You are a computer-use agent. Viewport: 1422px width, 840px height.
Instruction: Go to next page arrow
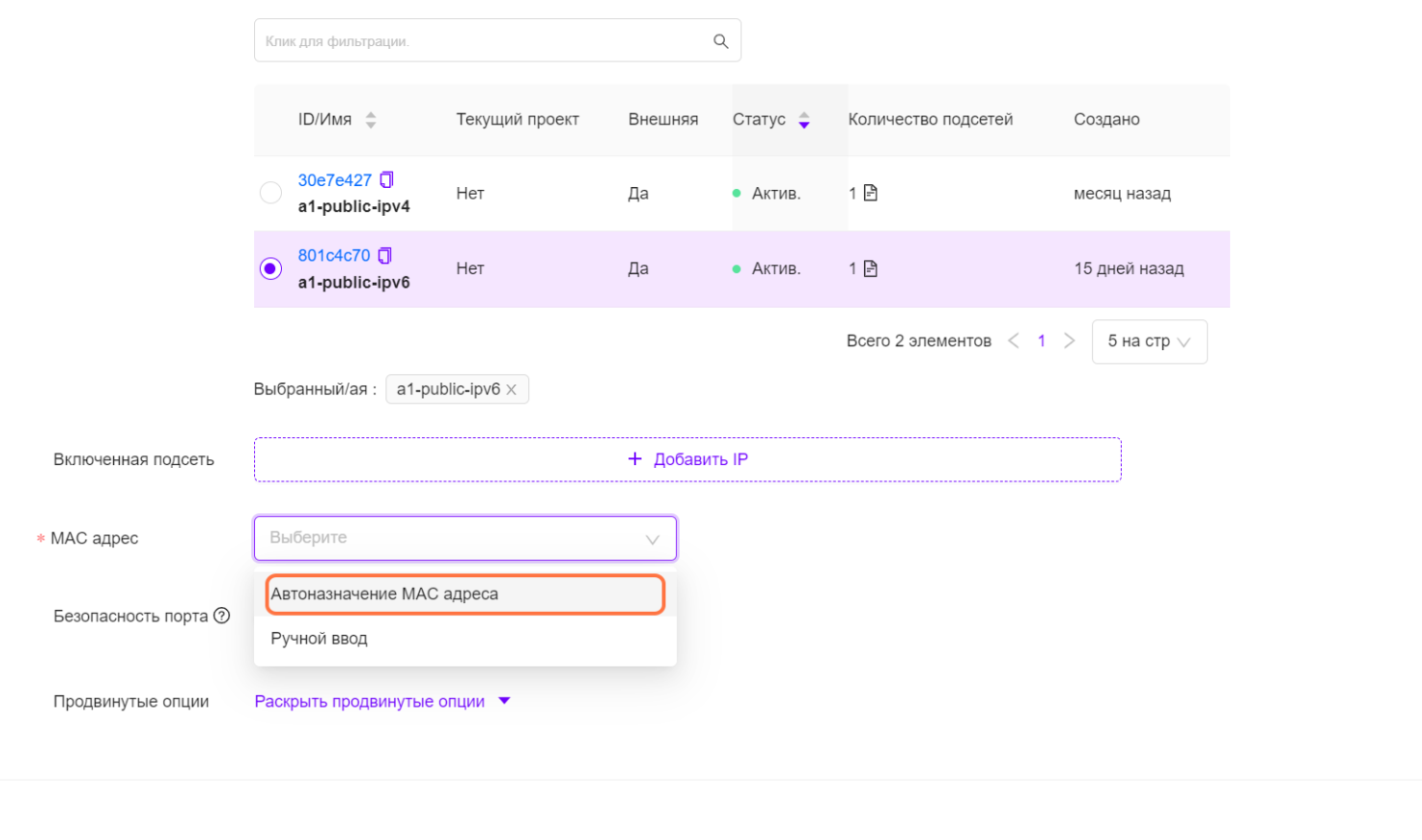1069,340
